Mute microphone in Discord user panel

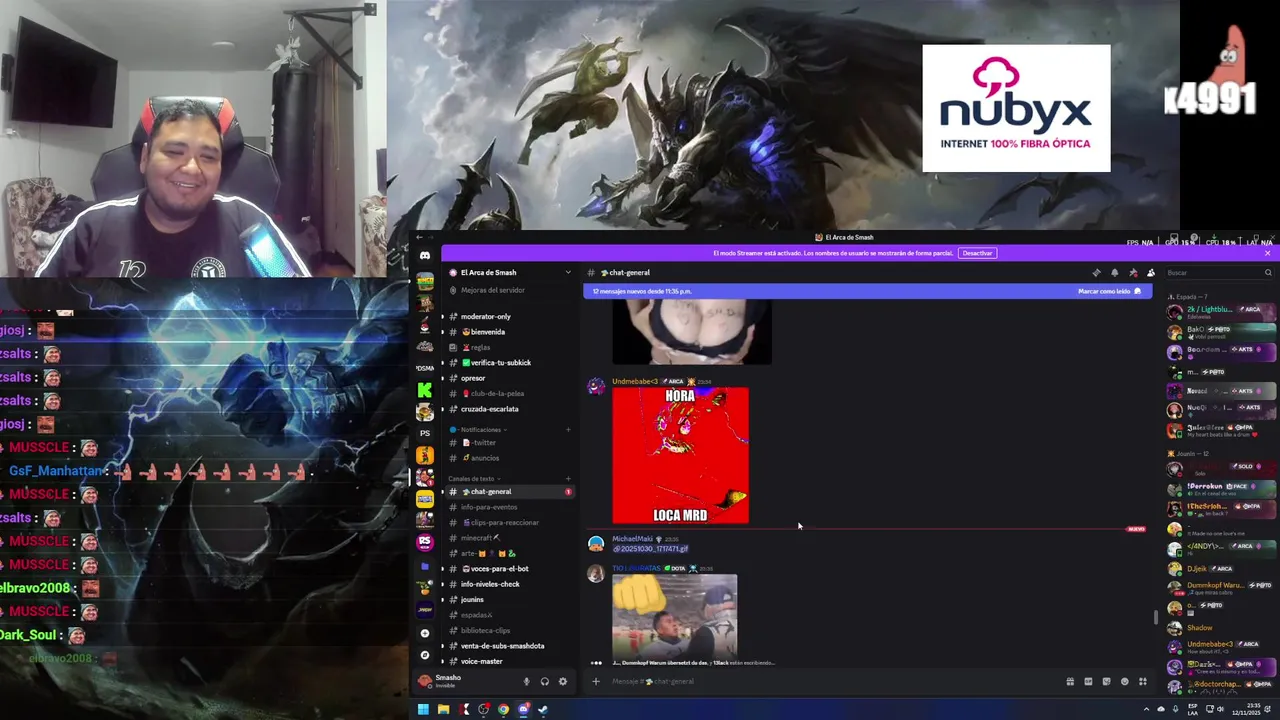coord(526,681)
